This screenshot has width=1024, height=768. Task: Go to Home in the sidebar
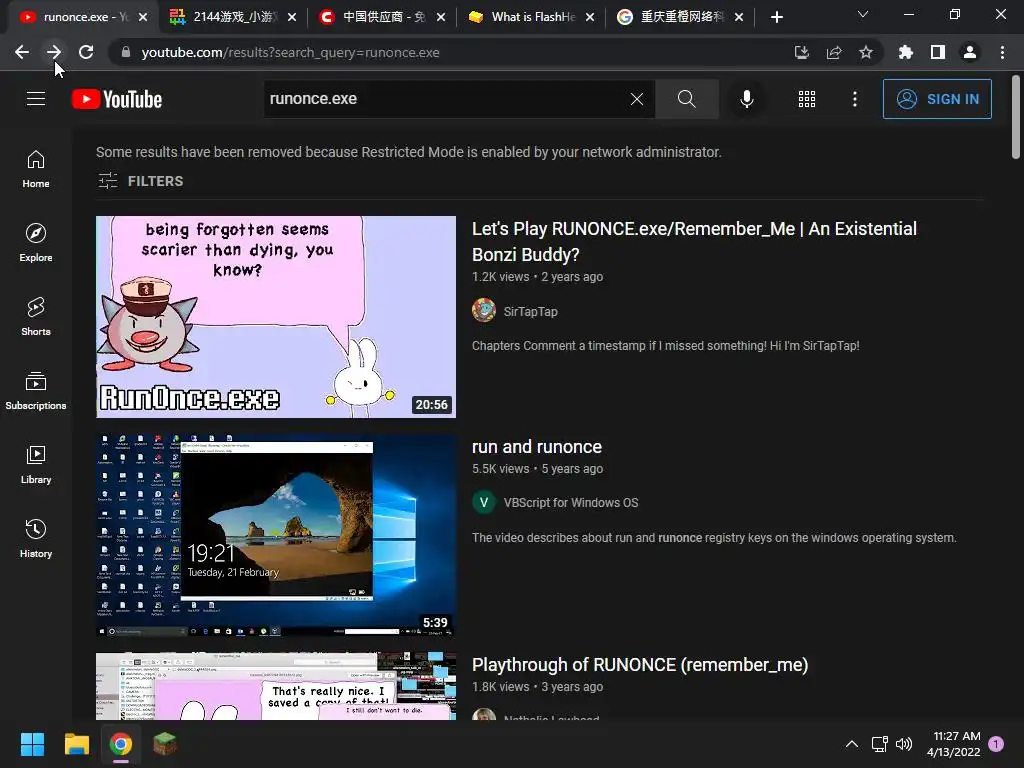click(36, 169)
